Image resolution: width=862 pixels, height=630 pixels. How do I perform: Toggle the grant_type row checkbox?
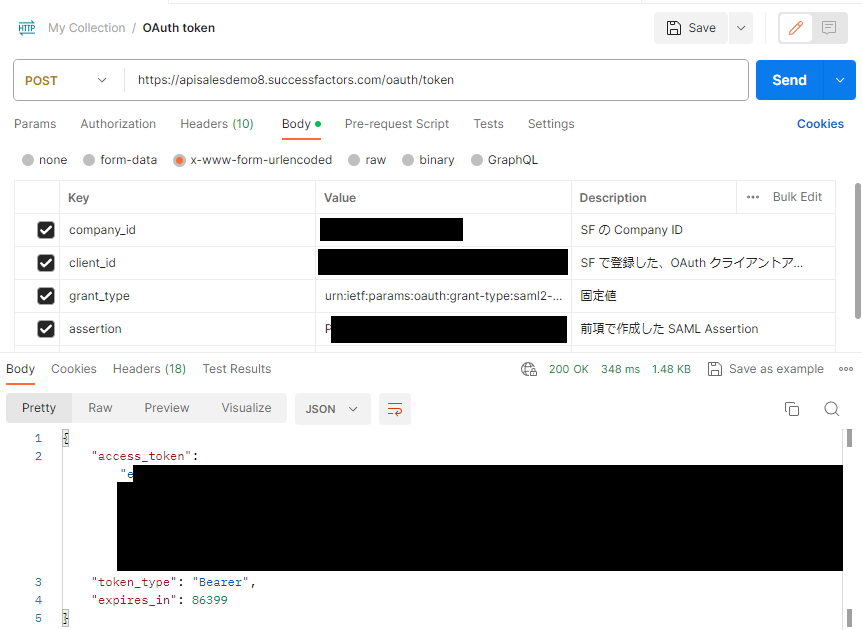(46, 296)
